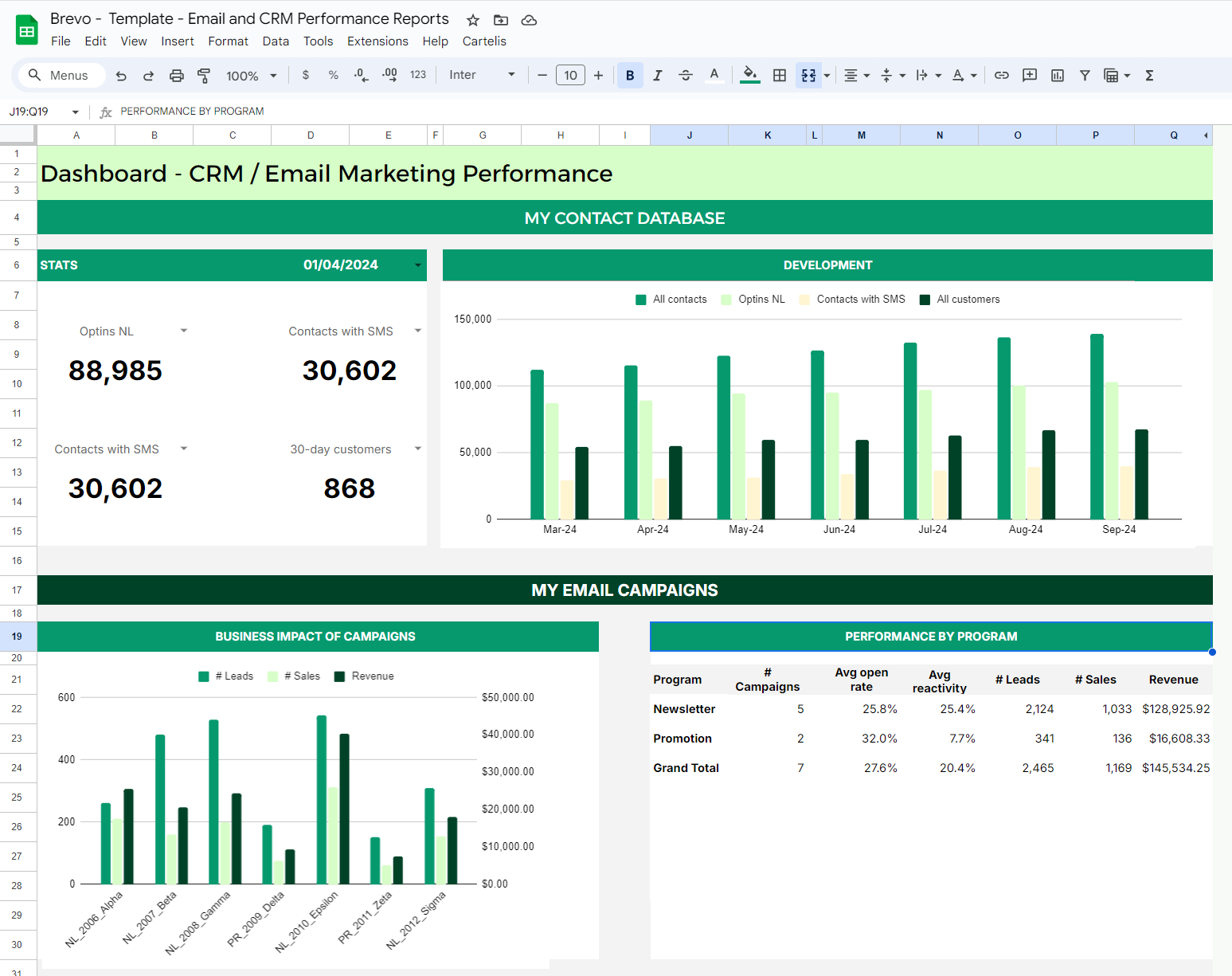
Task: Click the font size field
Action: 570,76
